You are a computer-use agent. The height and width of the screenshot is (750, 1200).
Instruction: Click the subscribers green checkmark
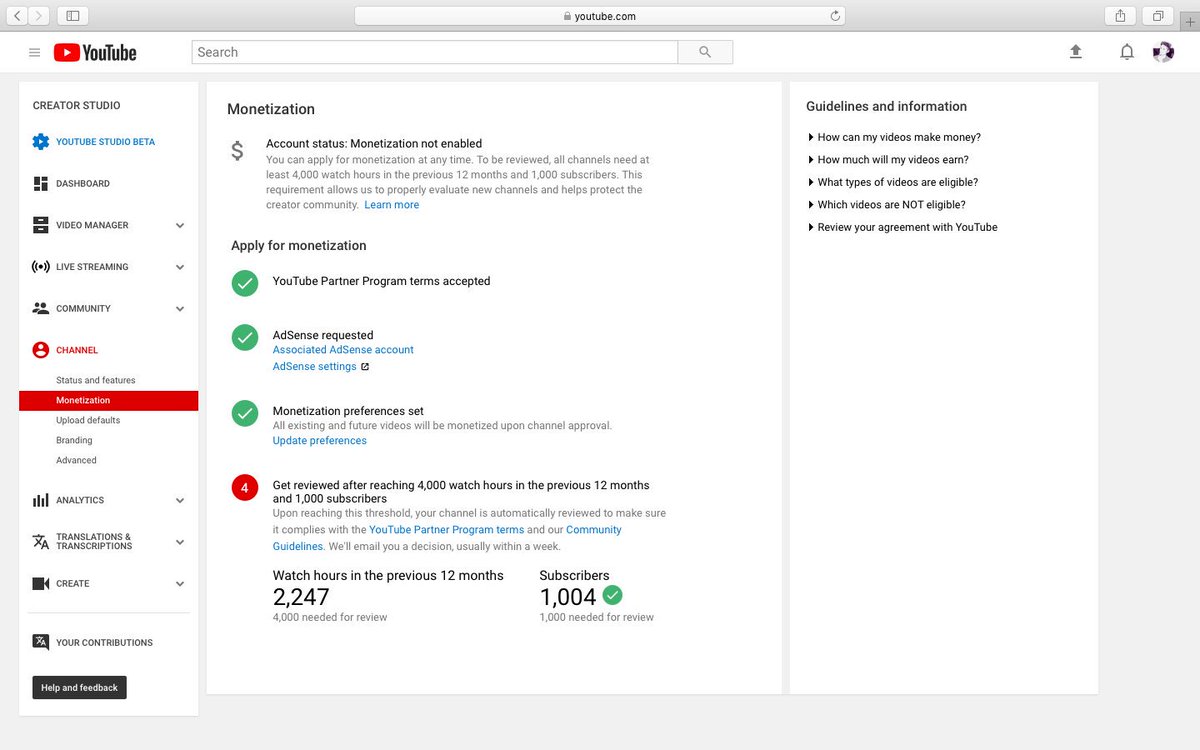pyautogui.click(x=613, y=595)
